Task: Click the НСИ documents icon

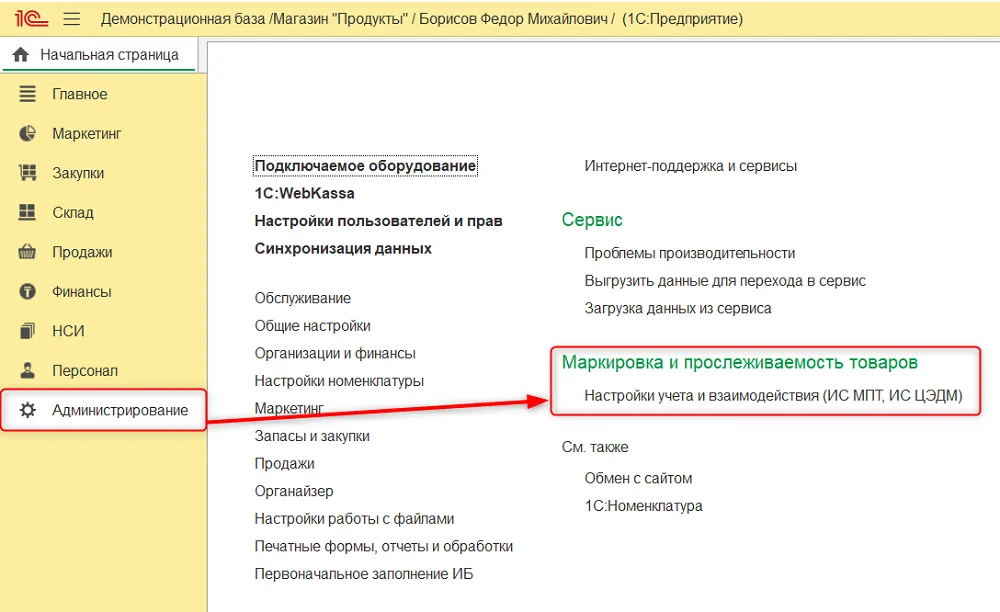Action: coord(27,331)
